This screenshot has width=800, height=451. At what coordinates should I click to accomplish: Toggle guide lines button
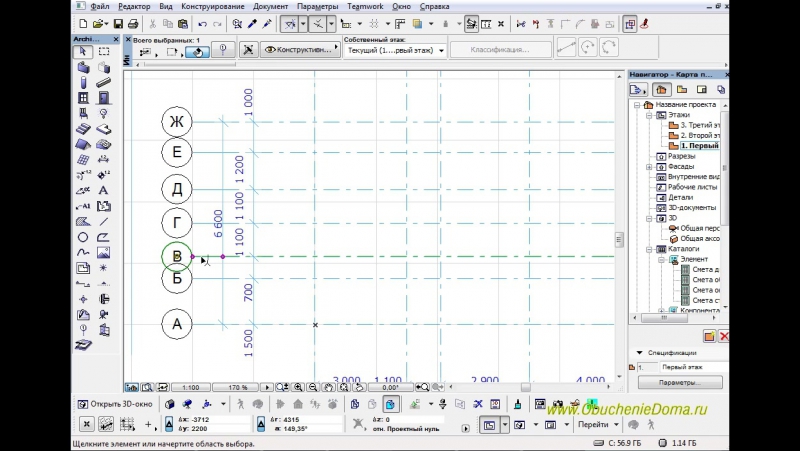pos(289,24)
